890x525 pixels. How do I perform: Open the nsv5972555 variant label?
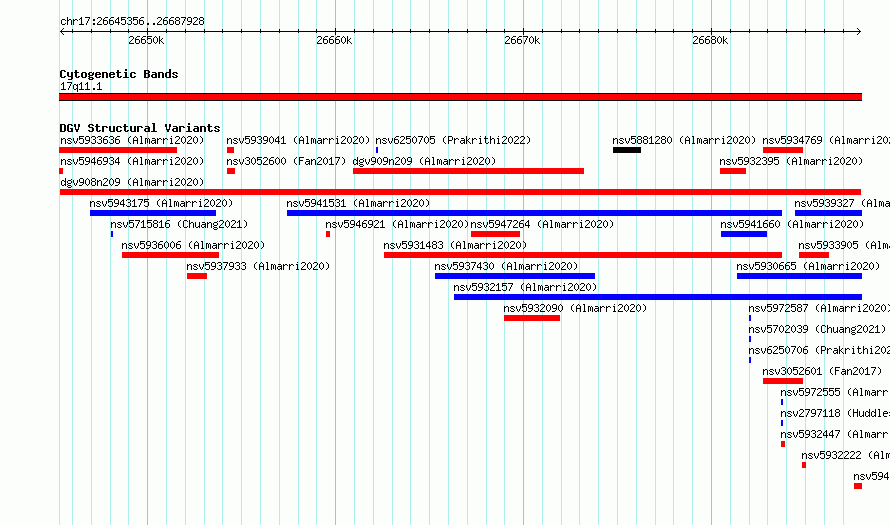coord(835,392)
